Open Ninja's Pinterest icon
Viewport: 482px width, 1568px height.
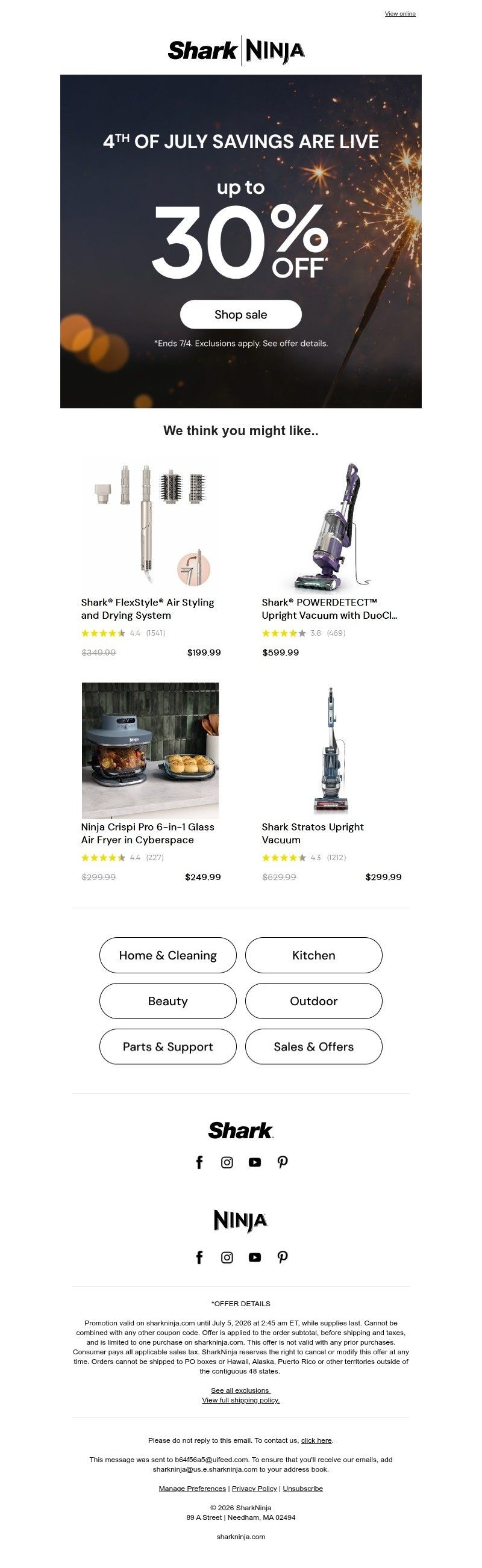pos(283,1257)
